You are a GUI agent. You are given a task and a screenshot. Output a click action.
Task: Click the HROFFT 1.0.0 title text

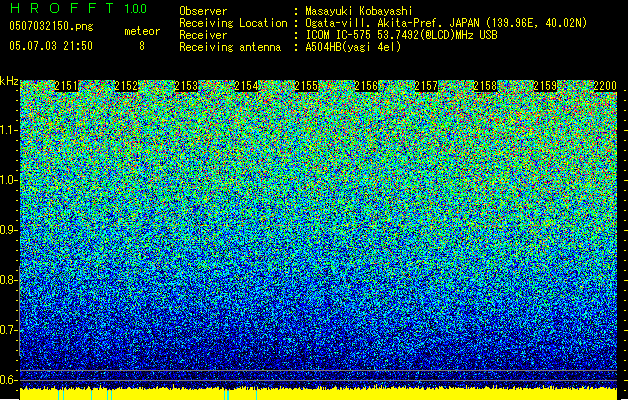78,8
